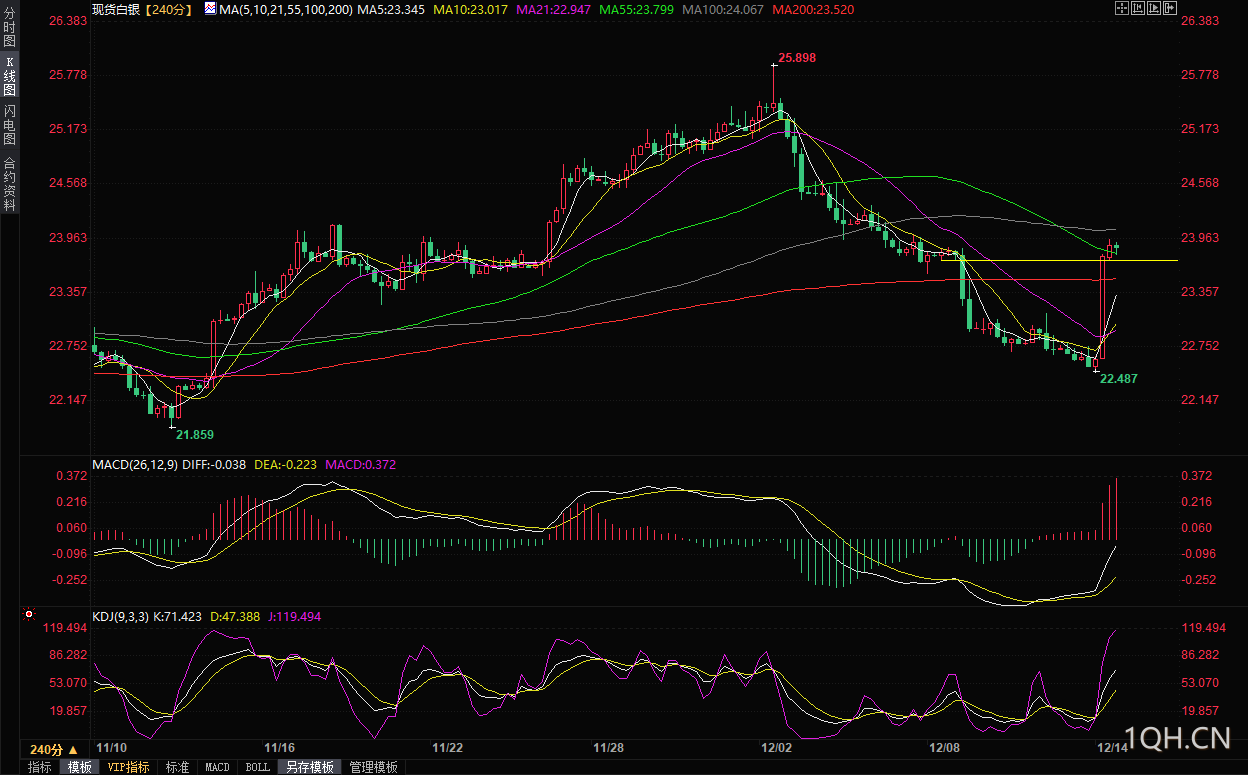Viewport: 1248px width, 775px height.
Task: Click the play-forward chart replay icon
Action: click(1154, 8)
